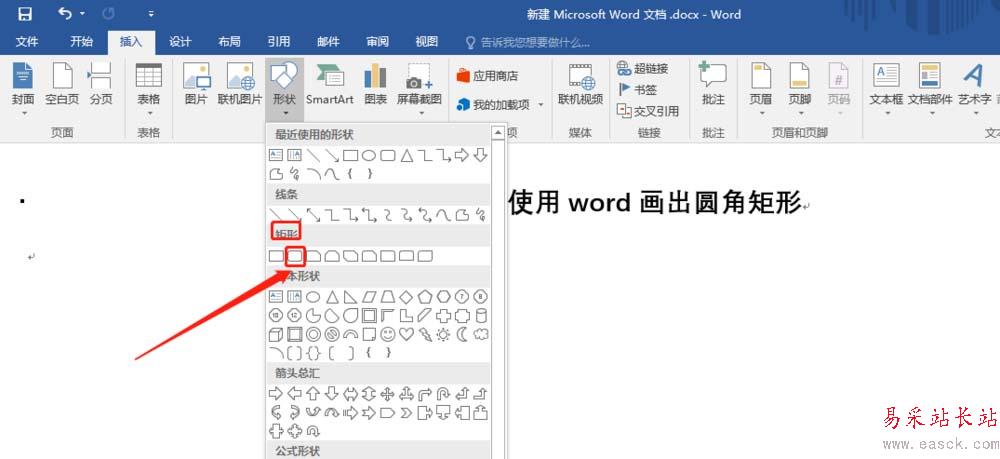1000x459 pixels.
Task: Switch to the 邮件 tab
Action: pyautogui.click(x=328, y=42)
